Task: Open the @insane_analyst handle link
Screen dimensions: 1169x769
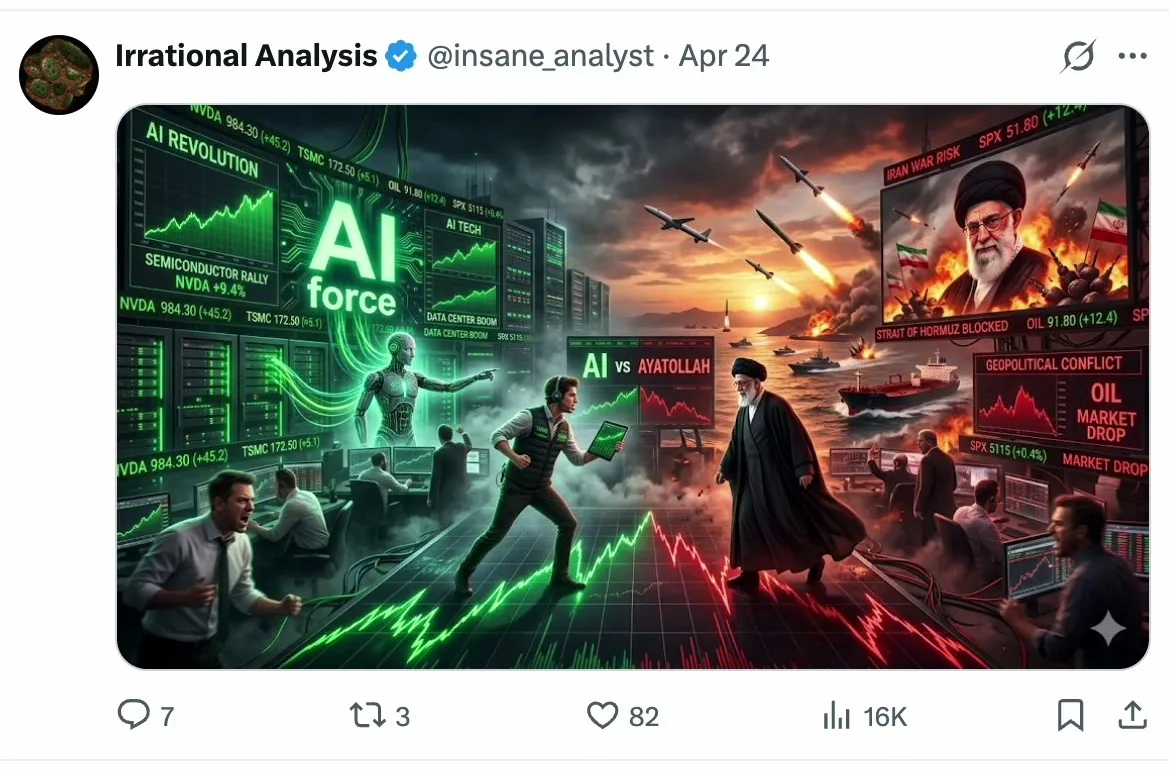Action: (541, 56)
